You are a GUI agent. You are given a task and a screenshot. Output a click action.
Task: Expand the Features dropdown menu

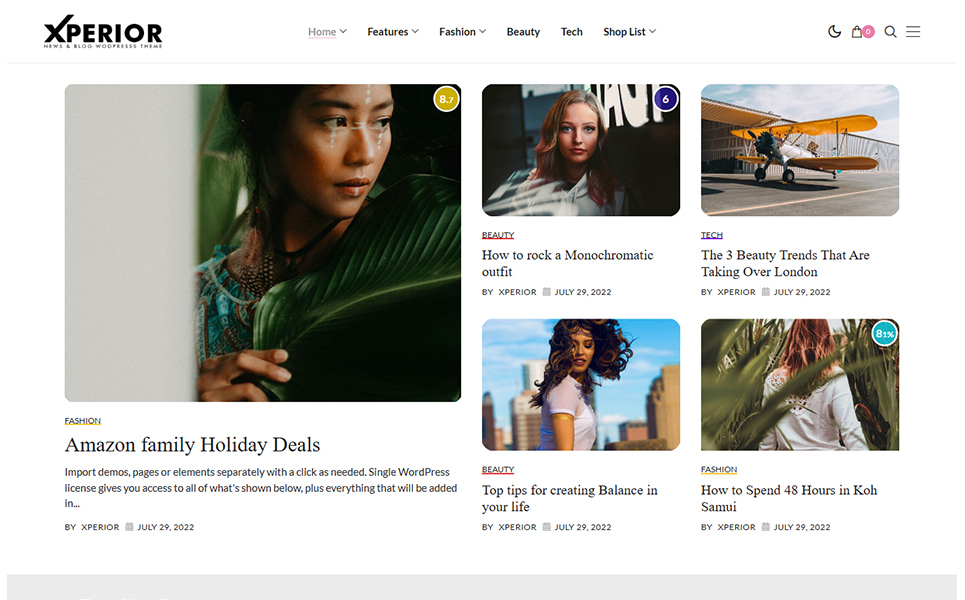click(392, 32)
